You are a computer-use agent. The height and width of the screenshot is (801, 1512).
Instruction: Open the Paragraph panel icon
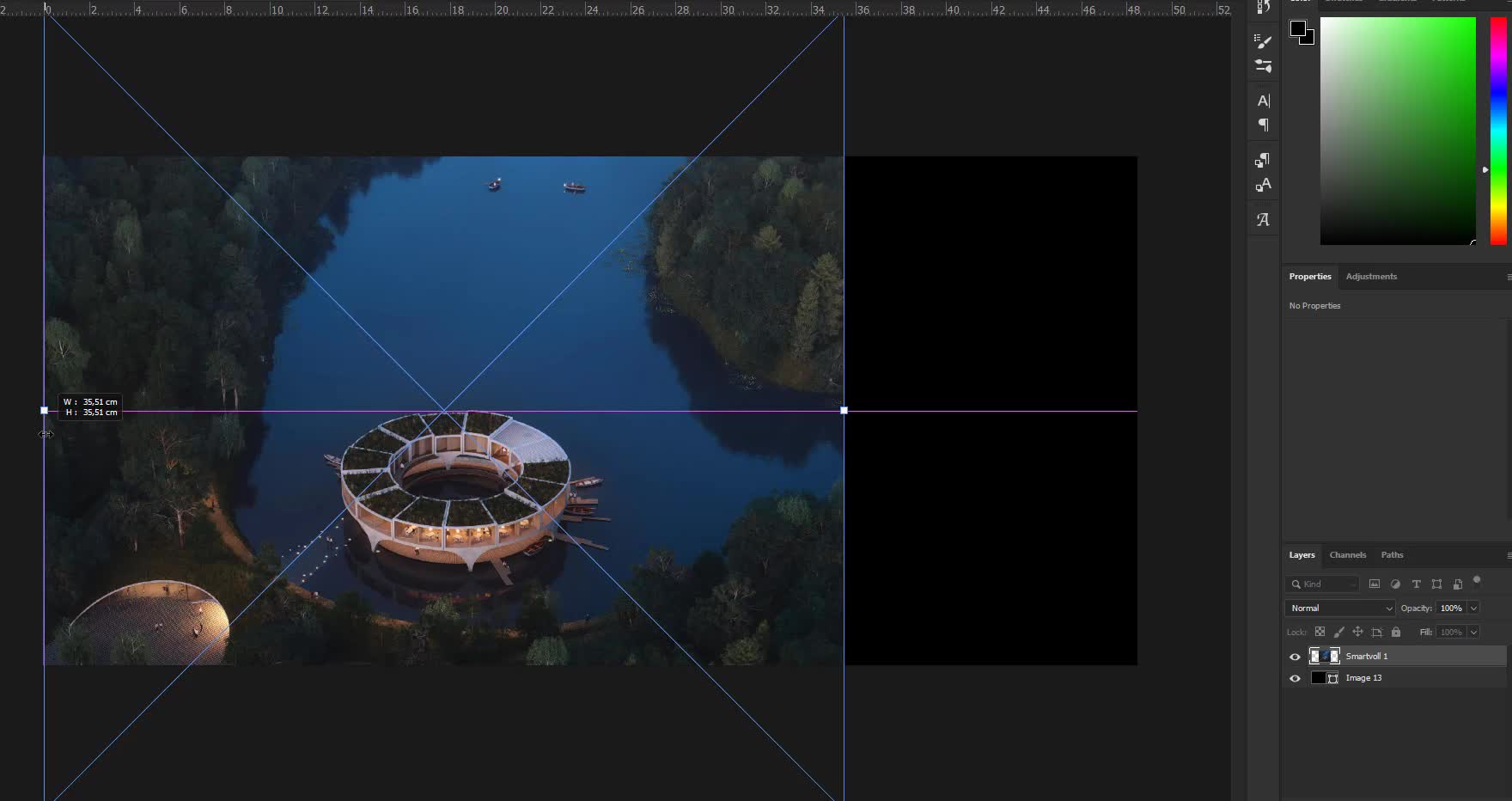pos(1263,124)
